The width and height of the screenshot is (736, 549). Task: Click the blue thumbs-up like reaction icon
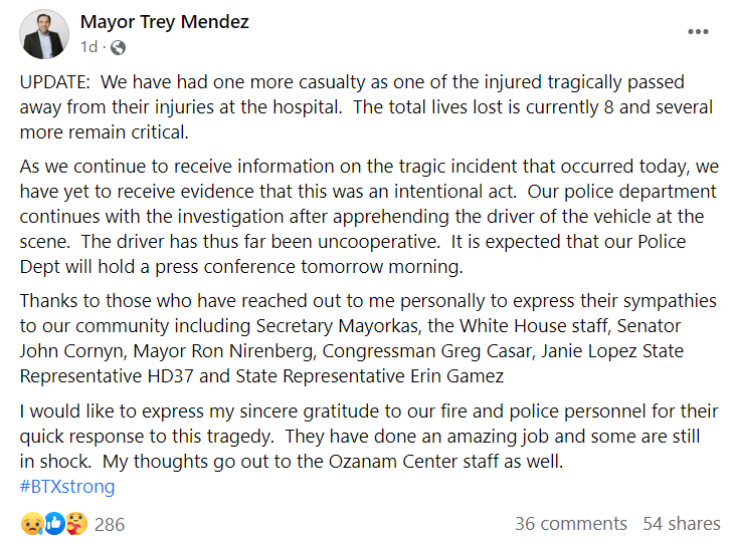pyautogui.click(x=54, y=524)
